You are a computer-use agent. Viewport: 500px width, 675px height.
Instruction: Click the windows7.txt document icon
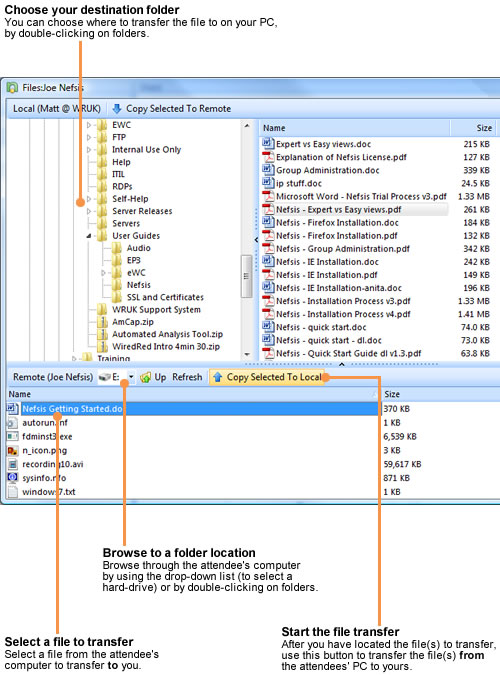click(x=12, y=492)
